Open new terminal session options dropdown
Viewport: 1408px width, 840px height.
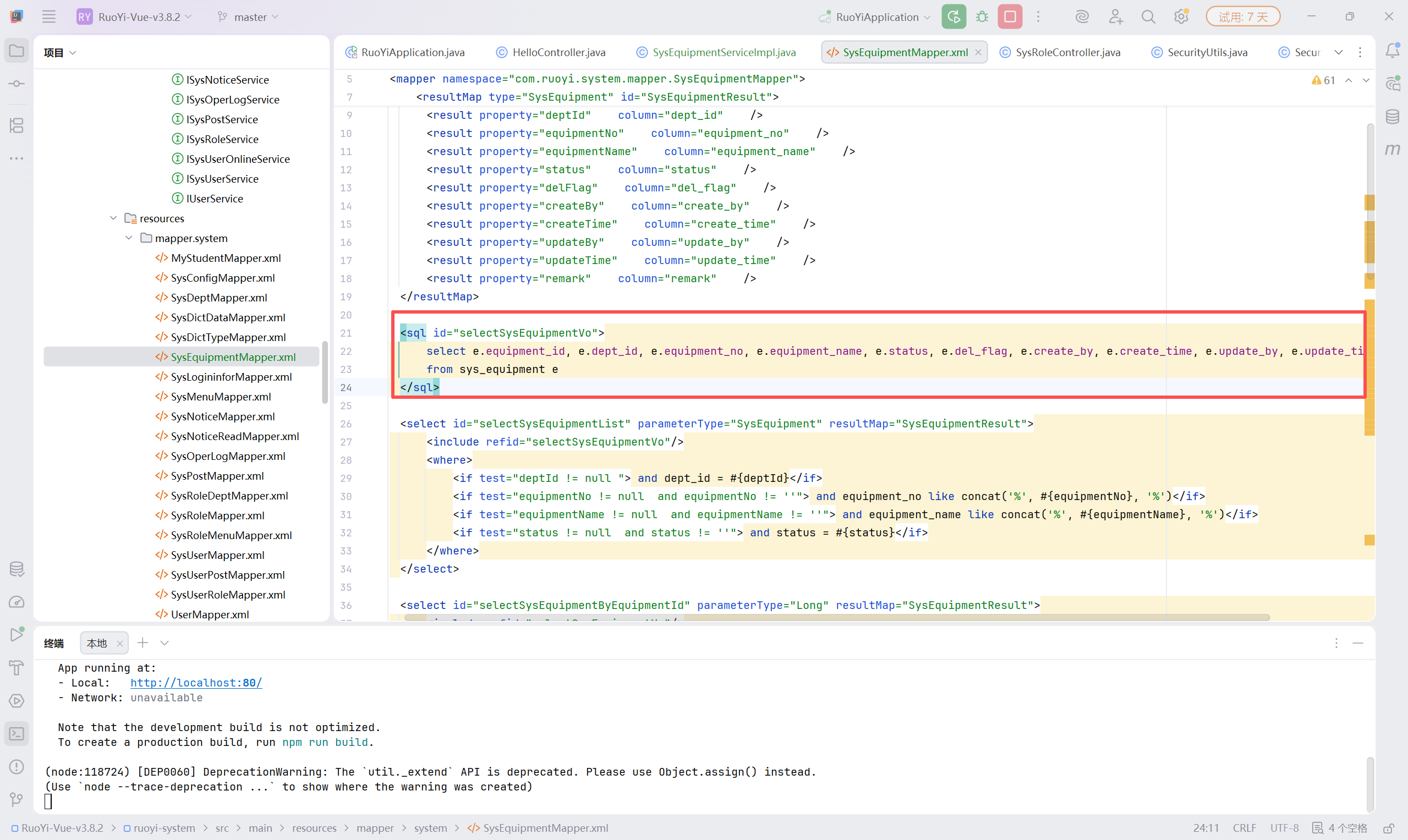pyautogui.click(x=164, y=643)
